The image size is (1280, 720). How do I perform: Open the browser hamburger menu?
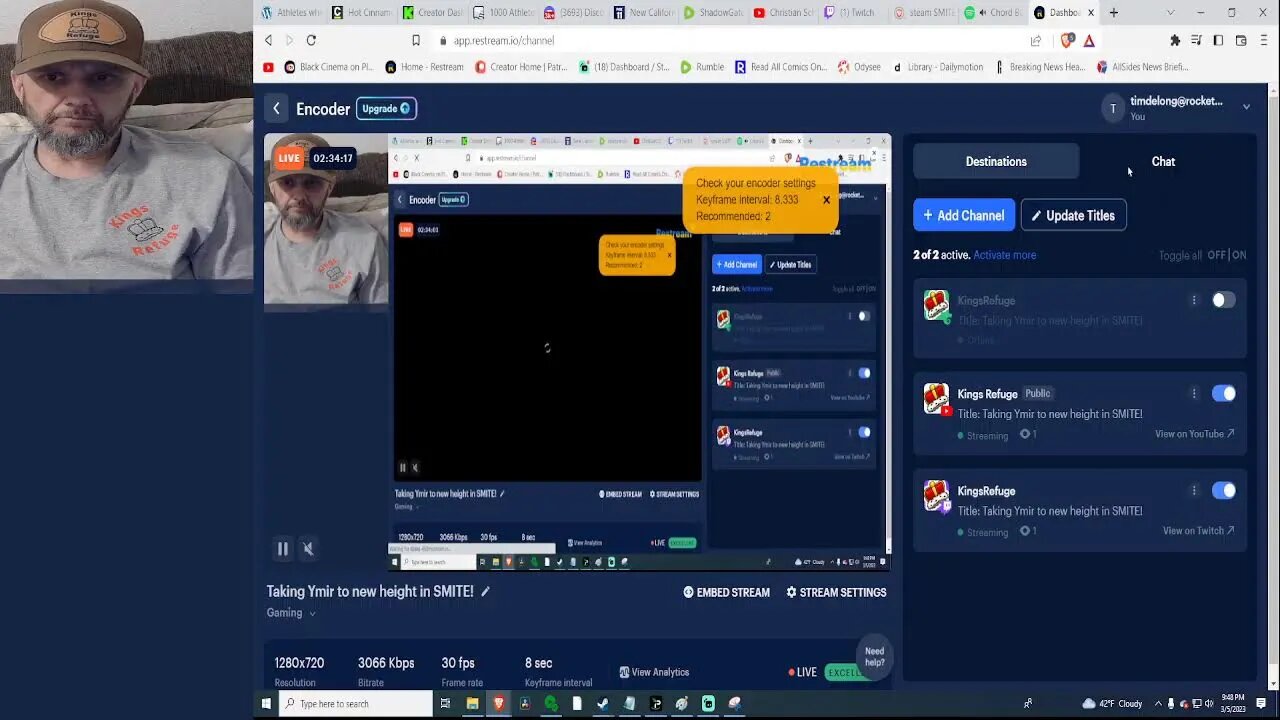1263,40
